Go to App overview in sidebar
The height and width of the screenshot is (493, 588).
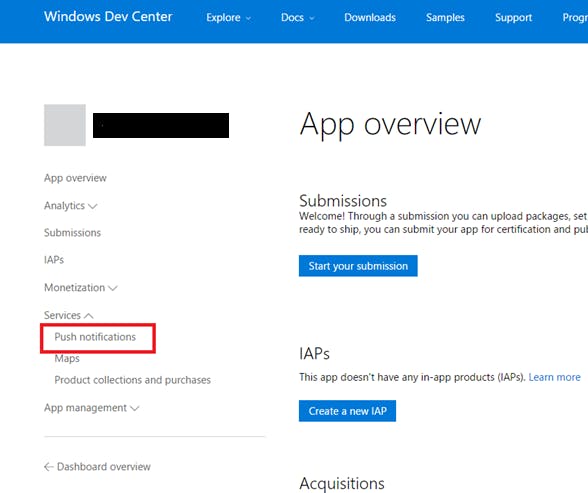(x=75, y=178)
